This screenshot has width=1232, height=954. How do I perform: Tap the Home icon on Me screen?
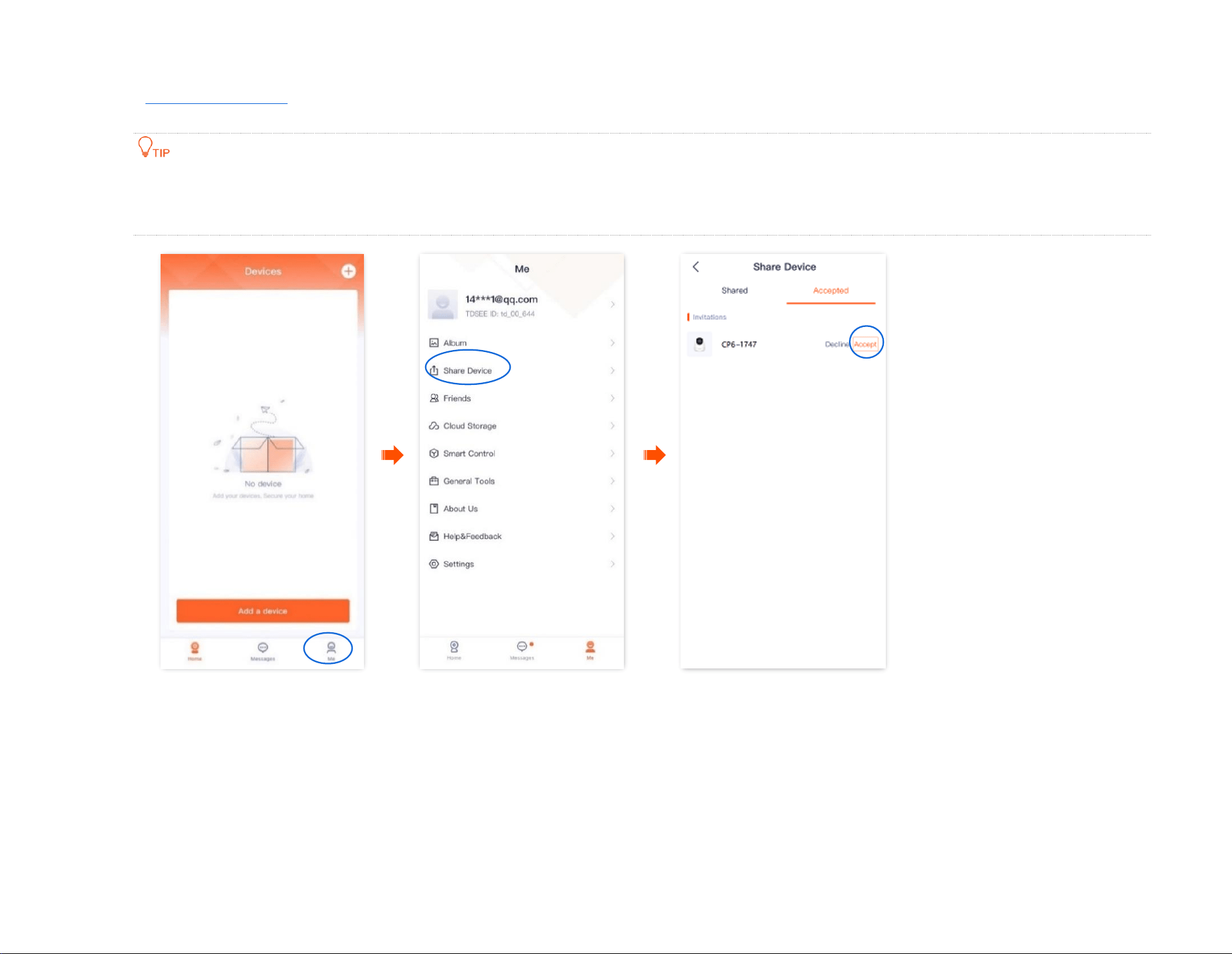click(454, 649)
